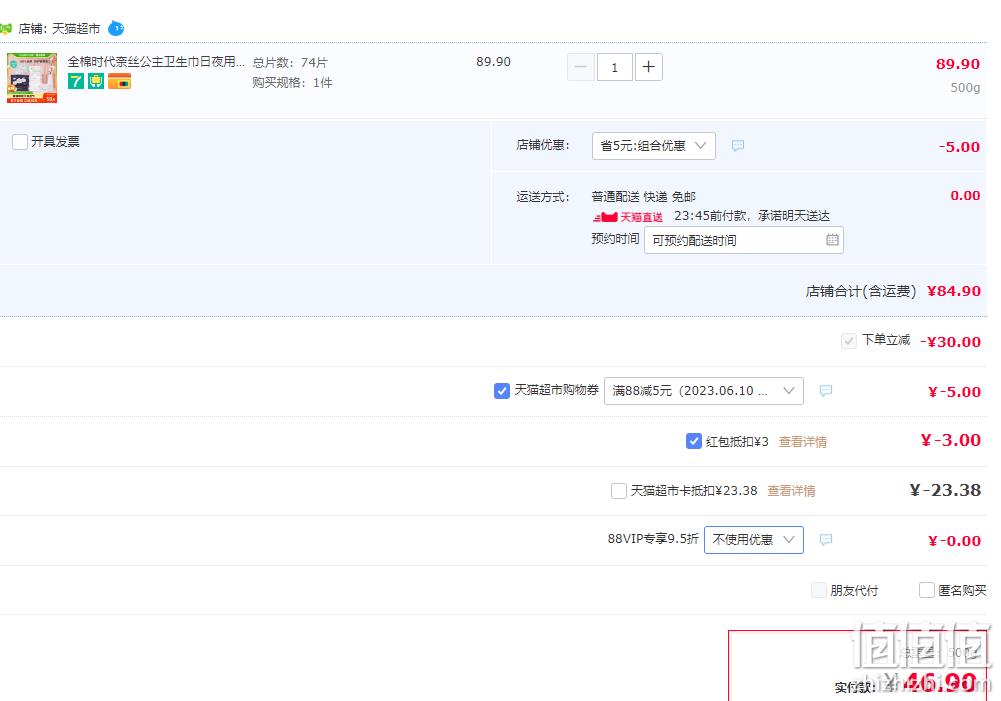Click the 店铺合计 total ¥84.90
Viewport: 1001px width, 701px height.
(954, 291)
